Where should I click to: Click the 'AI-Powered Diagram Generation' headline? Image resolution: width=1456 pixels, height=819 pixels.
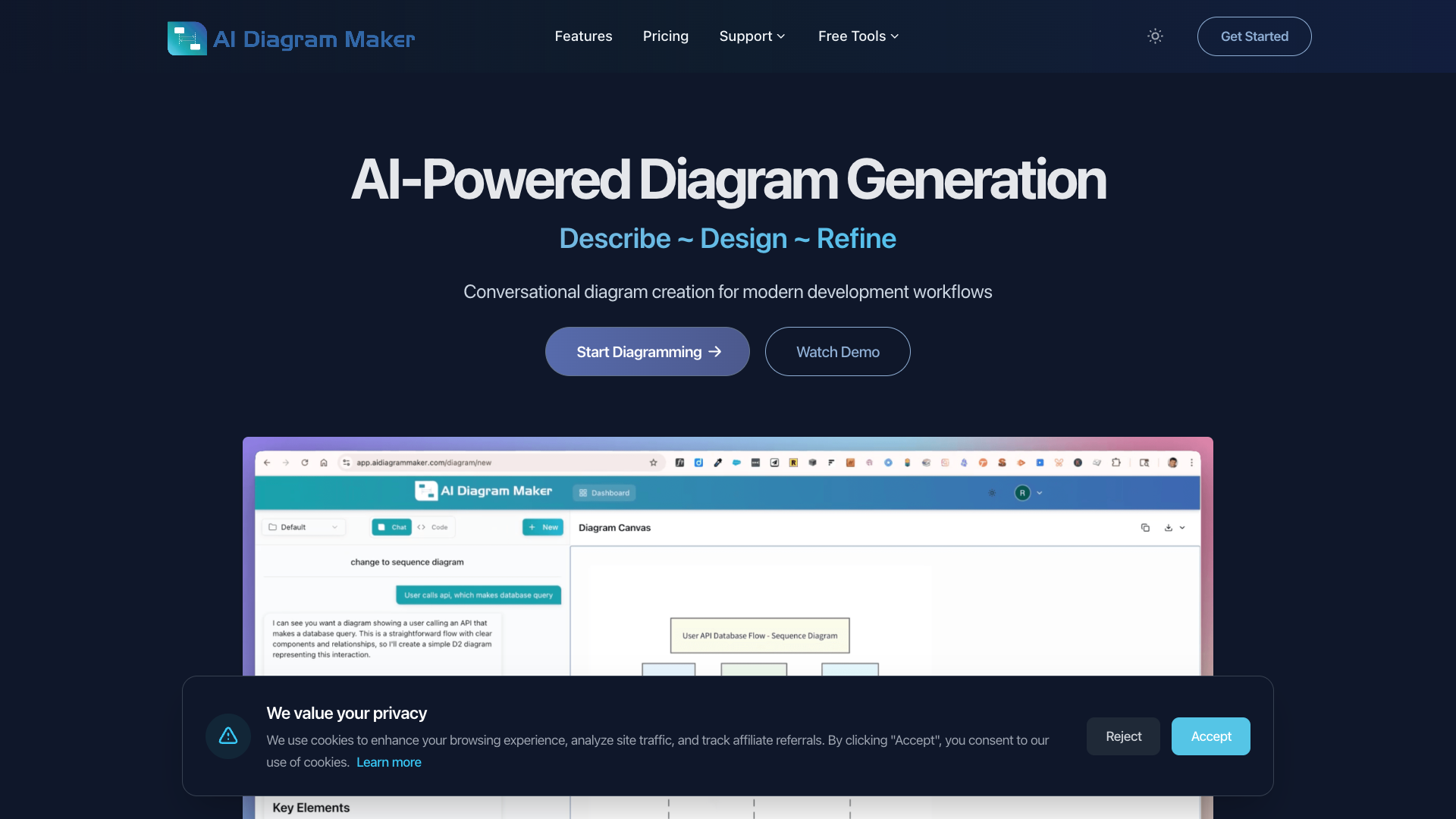point(728,180)
